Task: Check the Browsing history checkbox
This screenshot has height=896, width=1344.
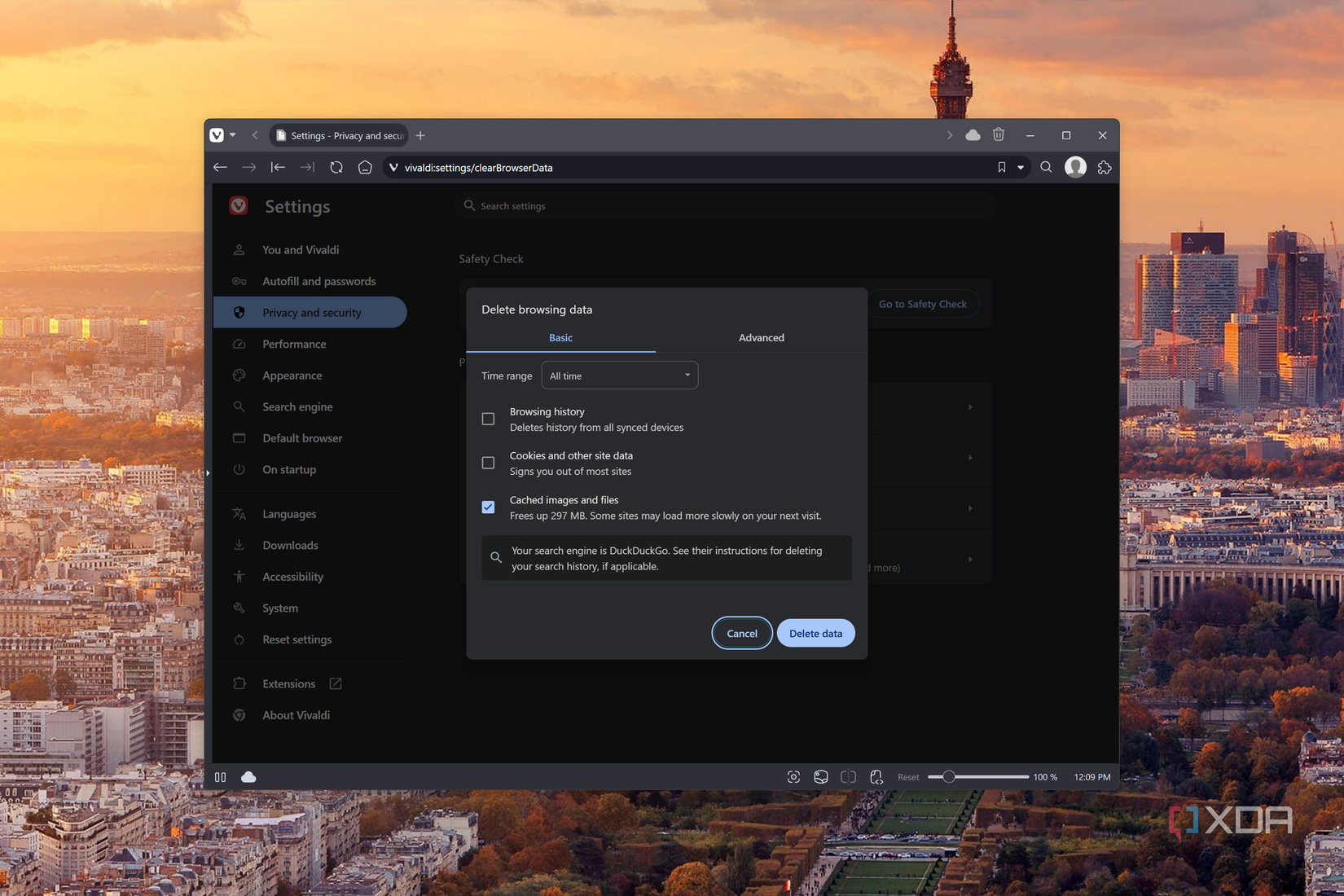Action: click(488, 419)
